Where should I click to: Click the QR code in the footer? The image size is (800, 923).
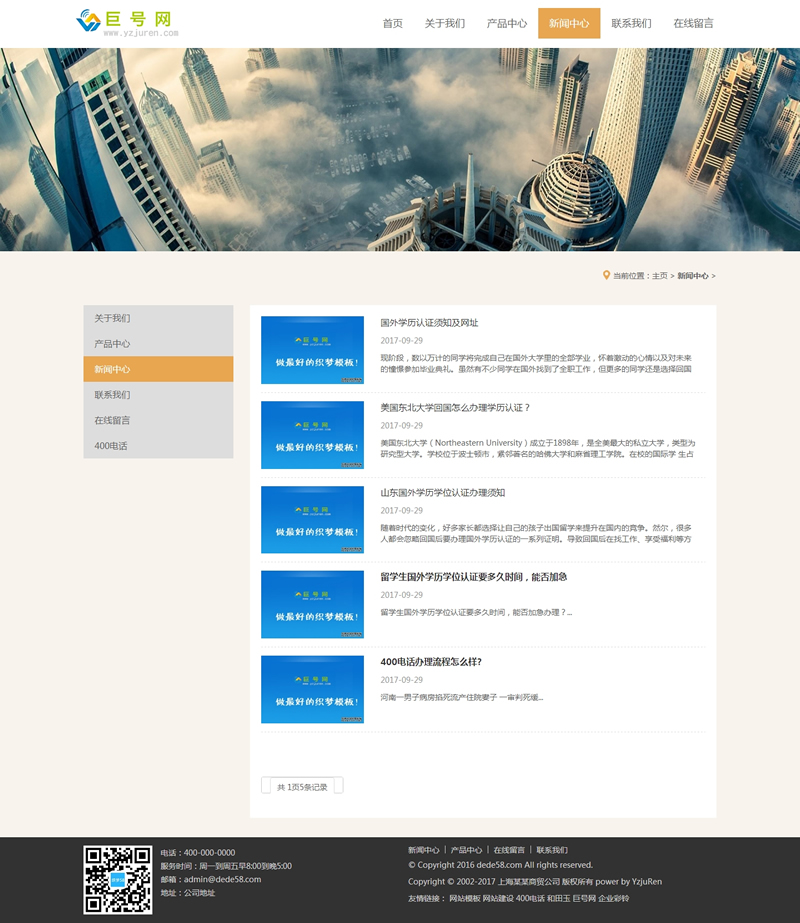pyautogui.click(x=117, y=879)
